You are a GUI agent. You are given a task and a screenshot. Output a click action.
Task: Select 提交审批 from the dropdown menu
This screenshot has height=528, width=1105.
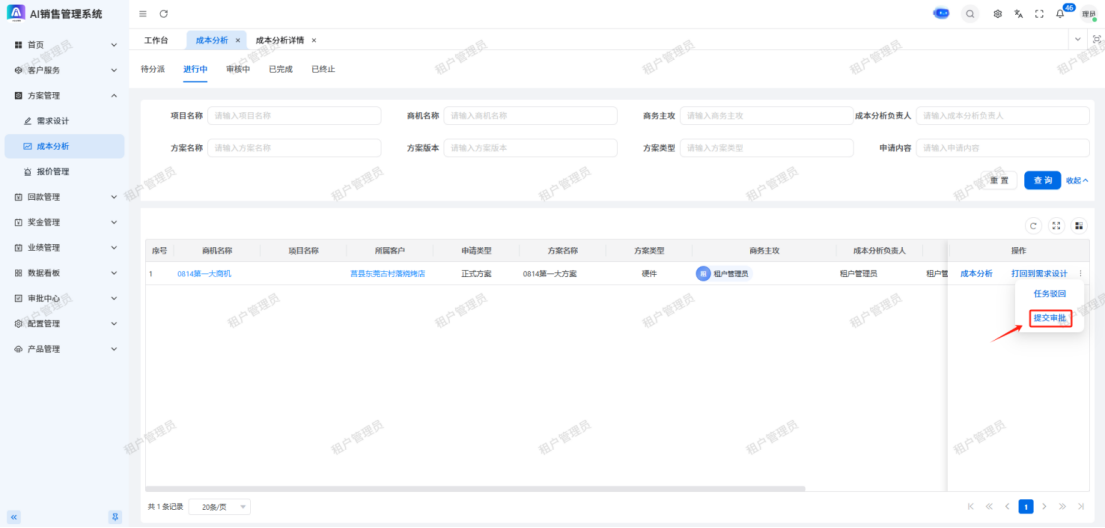click(1050, 318)
